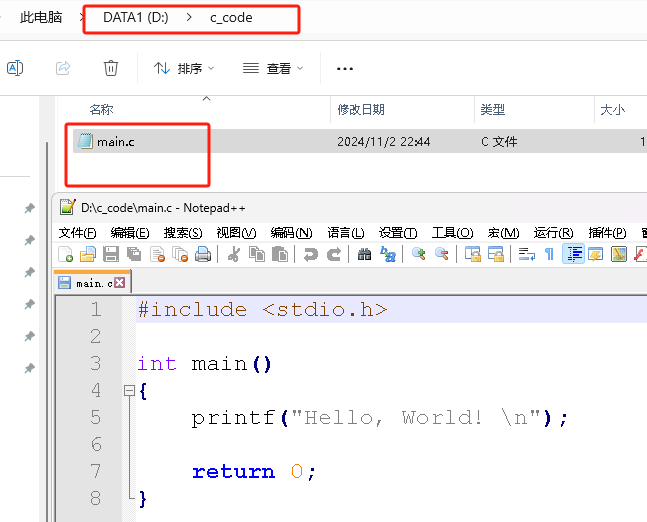Open the Document Map icon
Viewport: 647px width, 522px height.
pyautogui.click(x=619, y=254)
